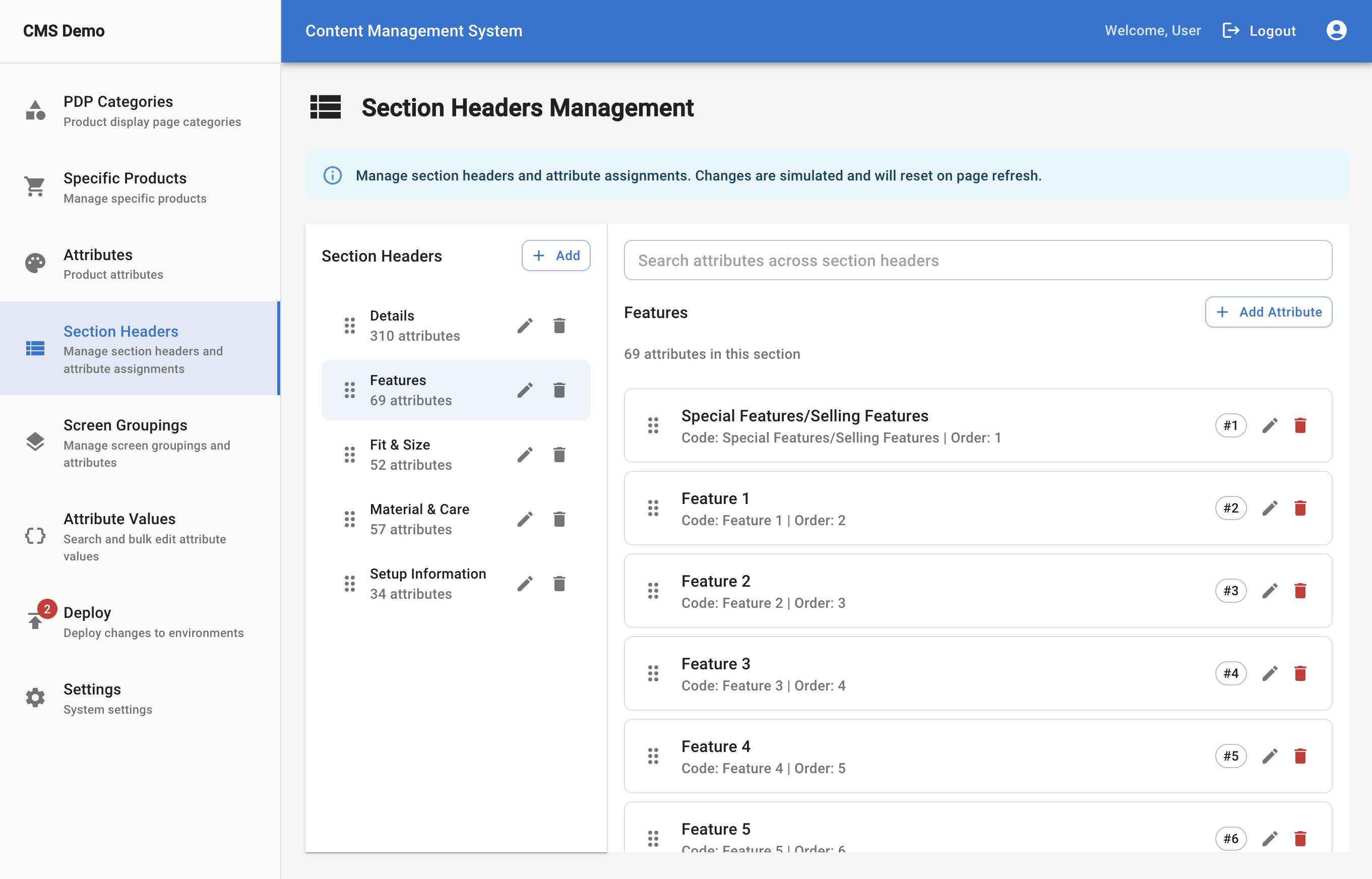The height and width of the screenshot is (879, 1372).
Task: Click the Attribute Values braces icon
Action: (35, 535)
